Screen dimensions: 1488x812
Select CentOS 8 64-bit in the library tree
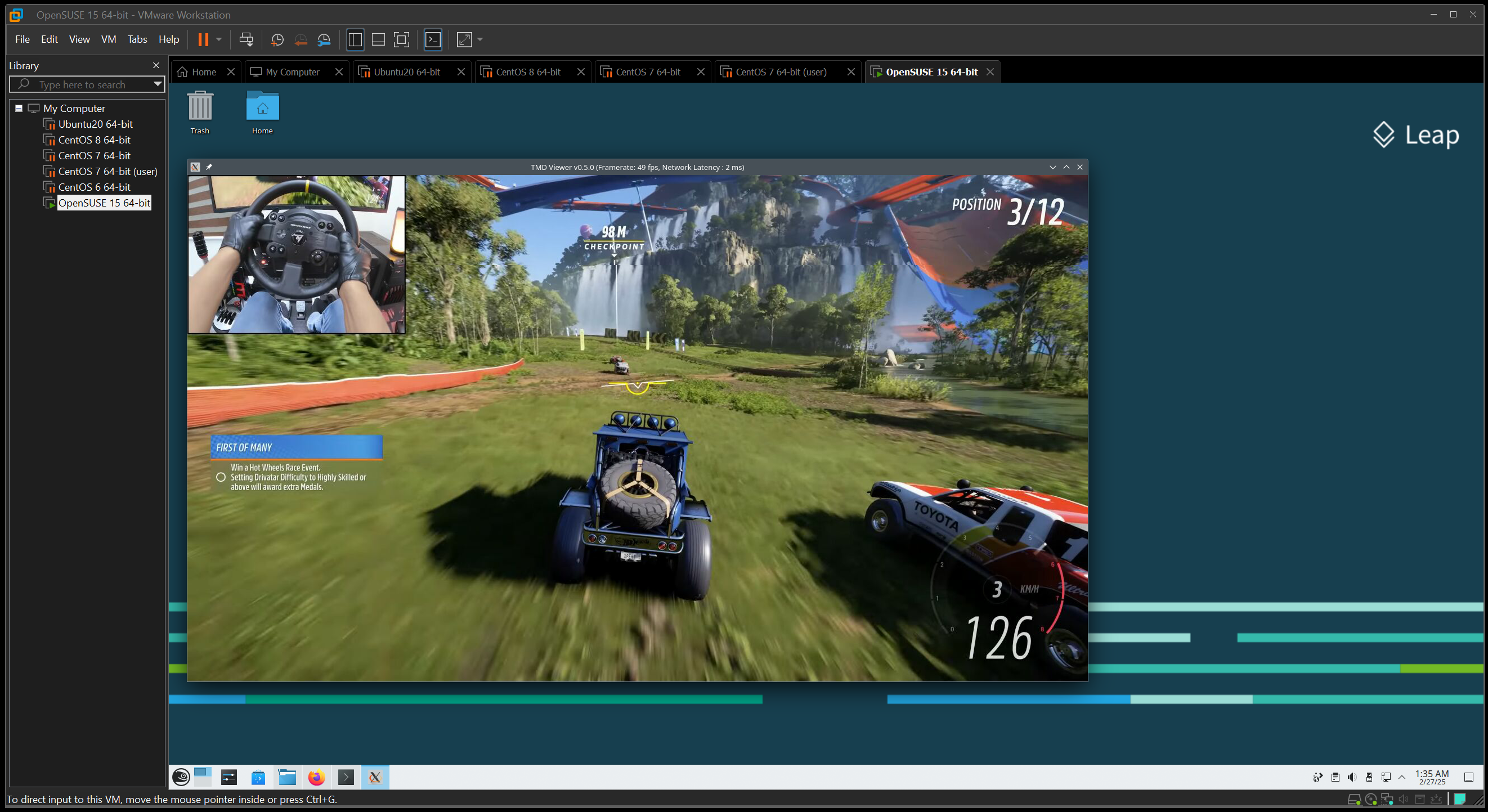coord(94,140)
